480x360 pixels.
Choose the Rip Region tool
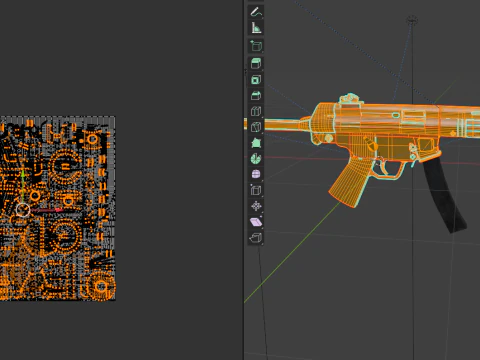click(256, 238)
